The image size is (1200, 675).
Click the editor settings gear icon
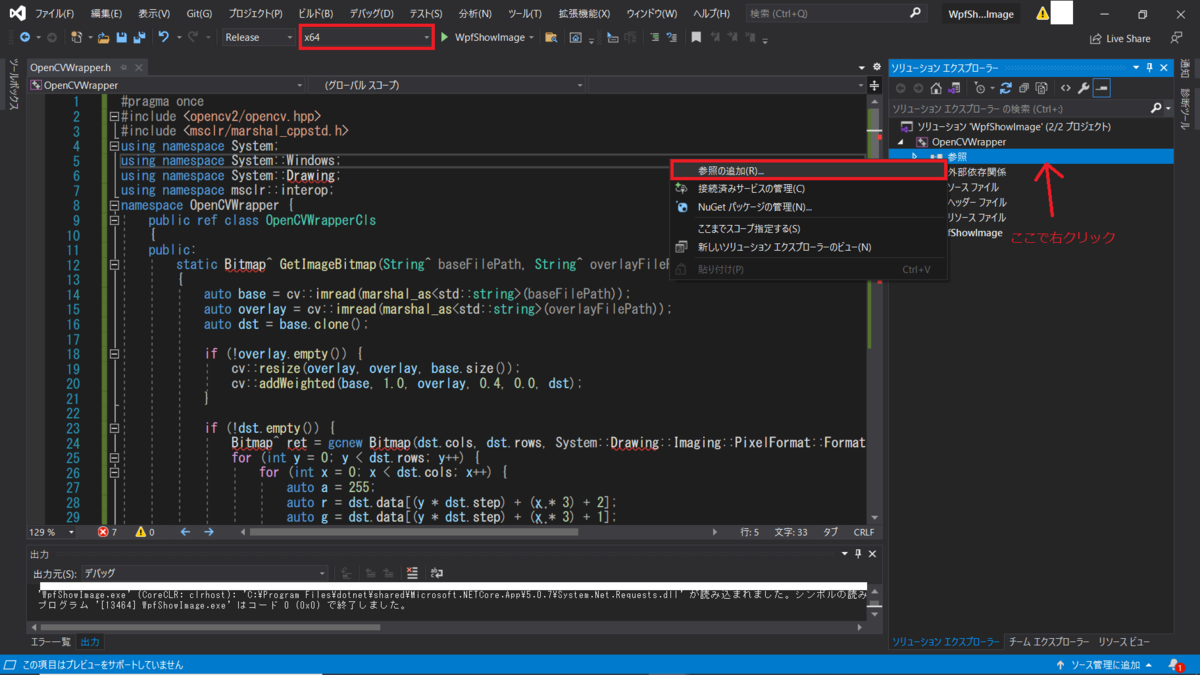click(877, 68)
